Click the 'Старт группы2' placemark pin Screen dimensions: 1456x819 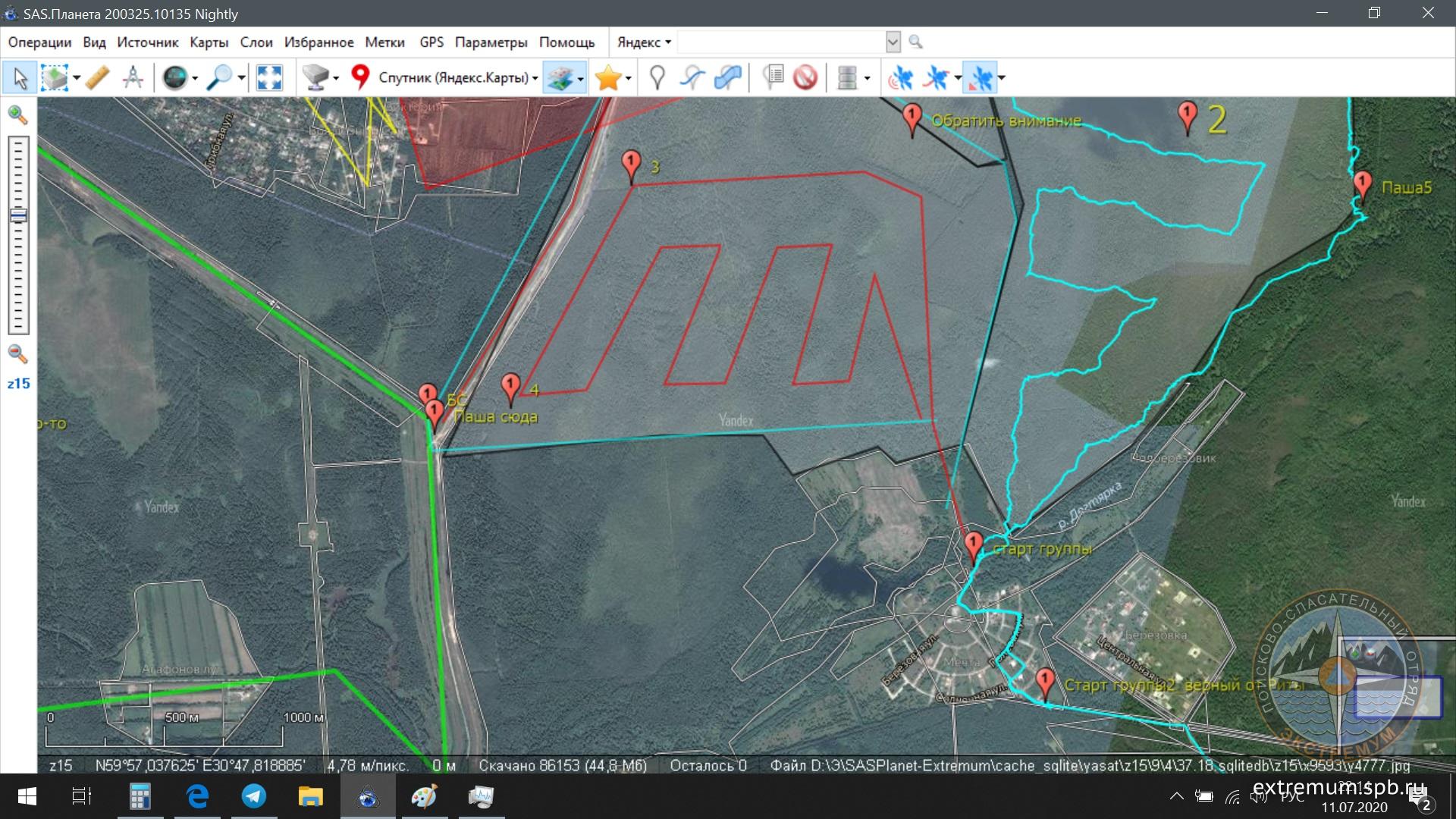coord(1045,684)
